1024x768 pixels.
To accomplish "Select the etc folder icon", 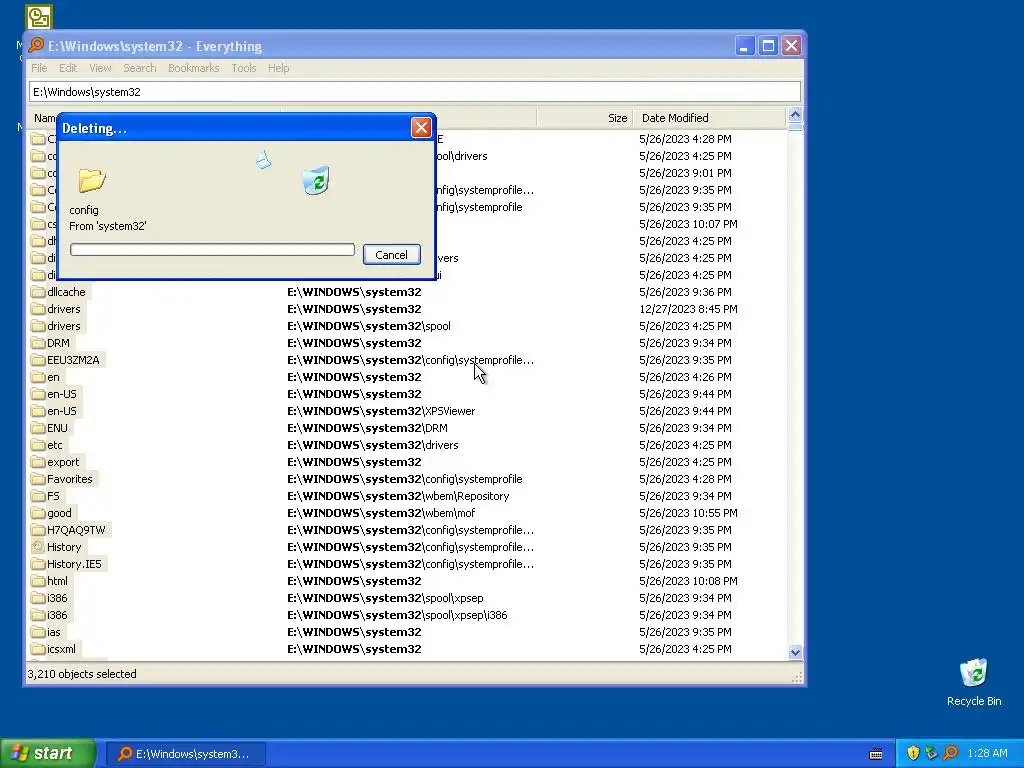I will (x=38, y=445).
